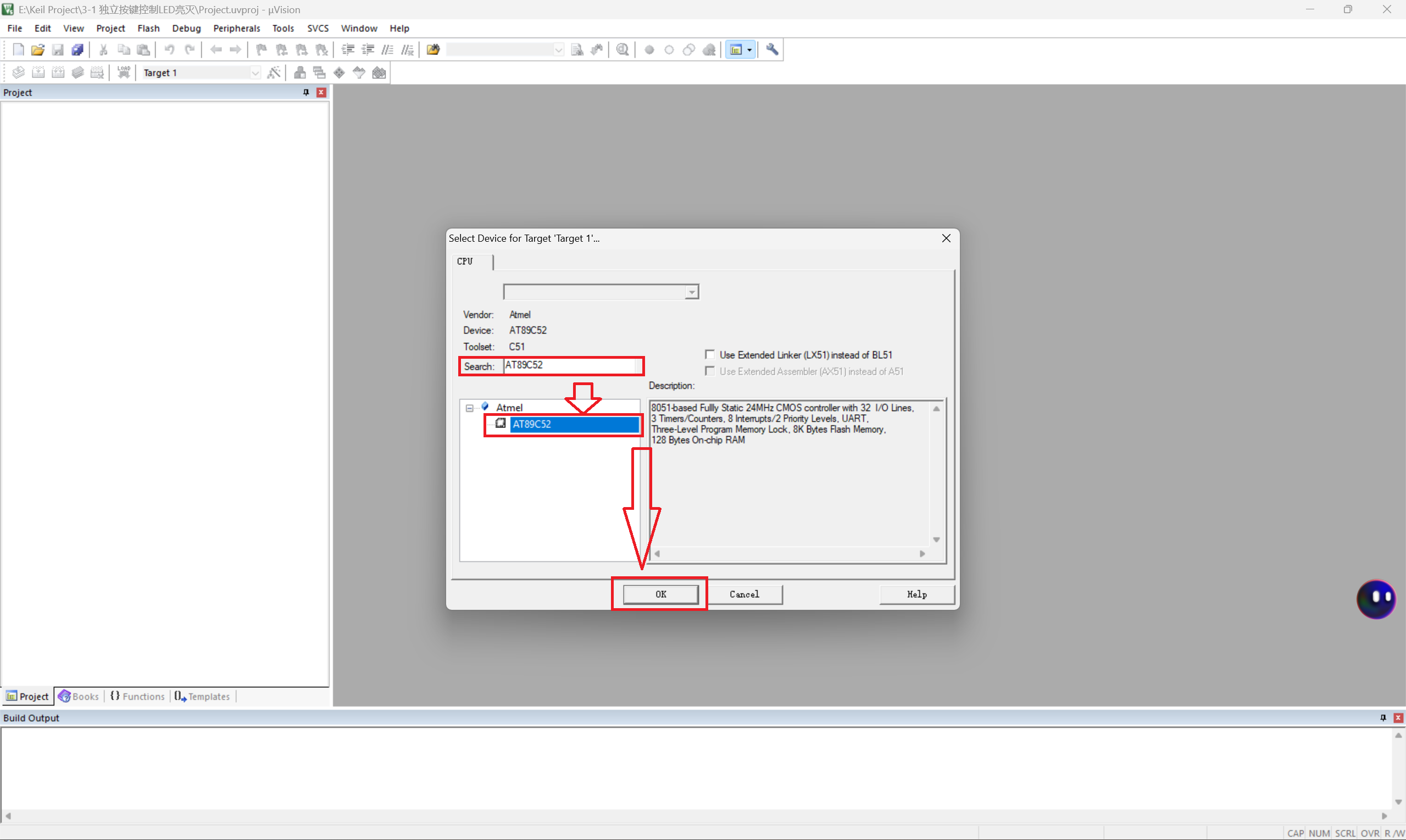The image size is (1406, 840).
Task: Click the Search input field
Action: point(570,366)
